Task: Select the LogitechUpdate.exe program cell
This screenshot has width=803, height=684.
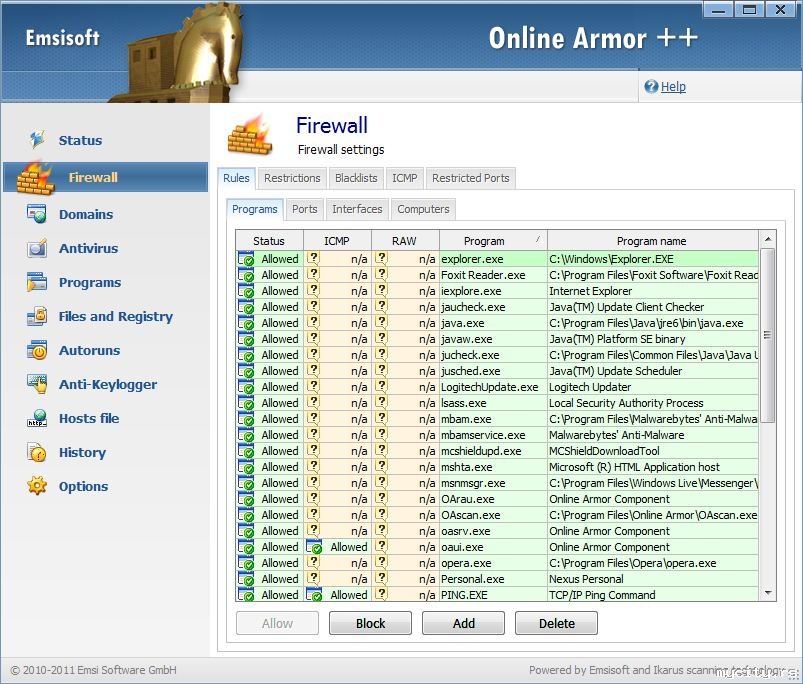Action: pos(493,387)
